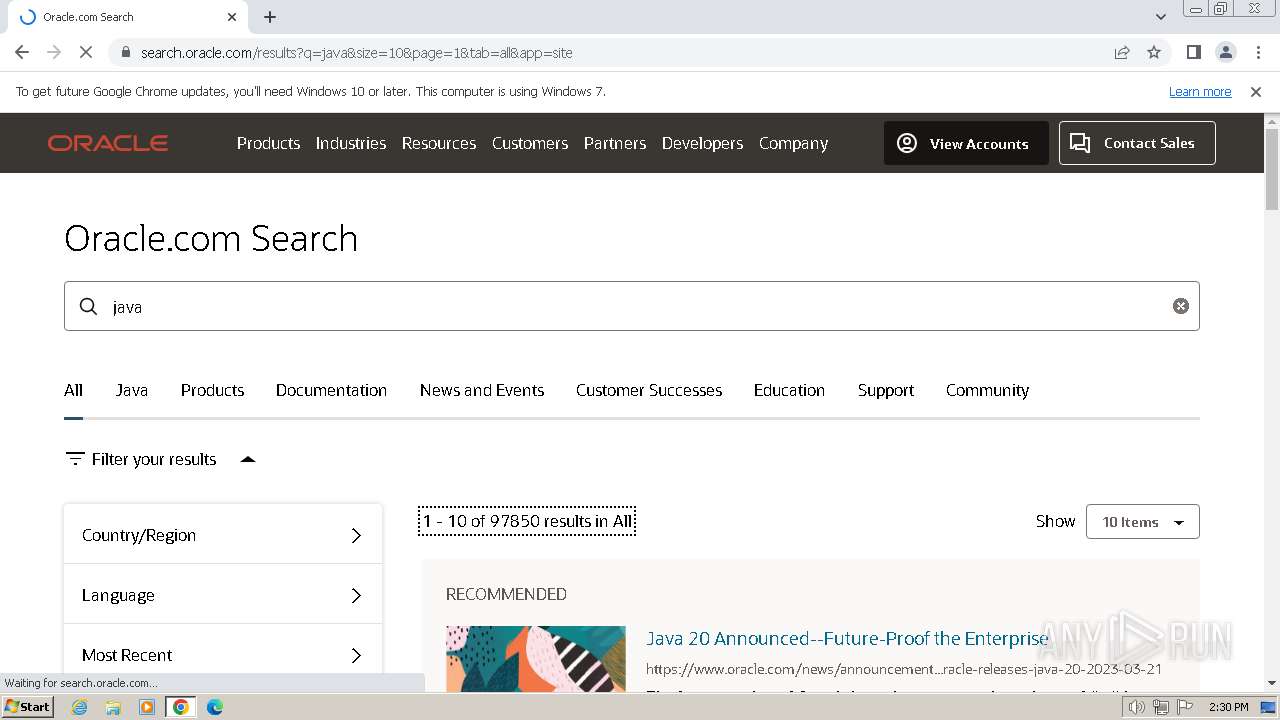Click the java search input field
This screenshot has width=1280, height=720.
[631, 306]
